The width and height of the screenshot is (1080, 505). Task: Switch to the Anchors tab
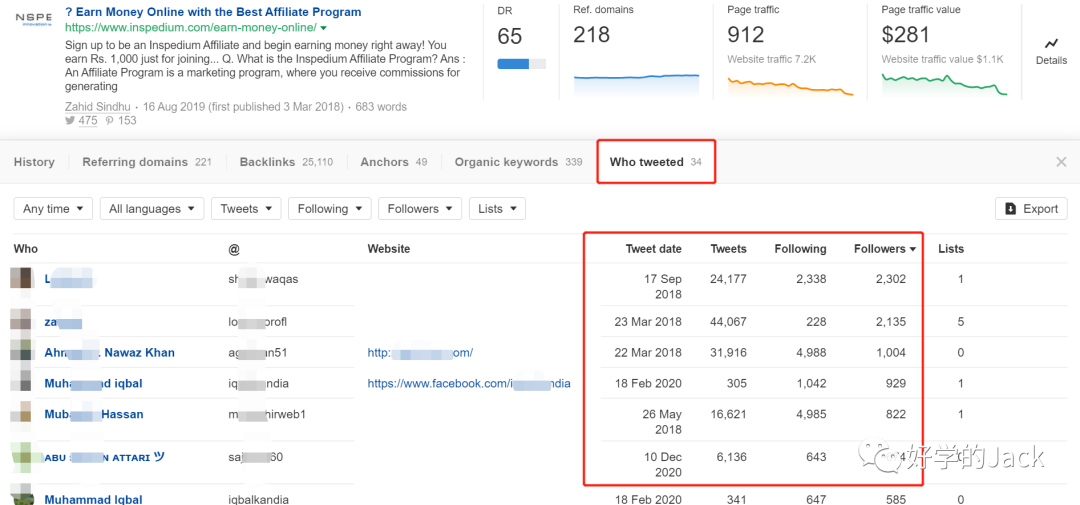(x=393, y=162)
